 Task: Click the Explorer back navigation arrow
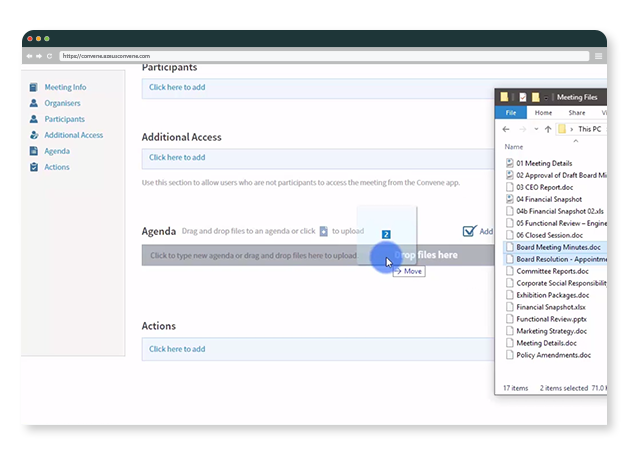click(x=507, y=129)
